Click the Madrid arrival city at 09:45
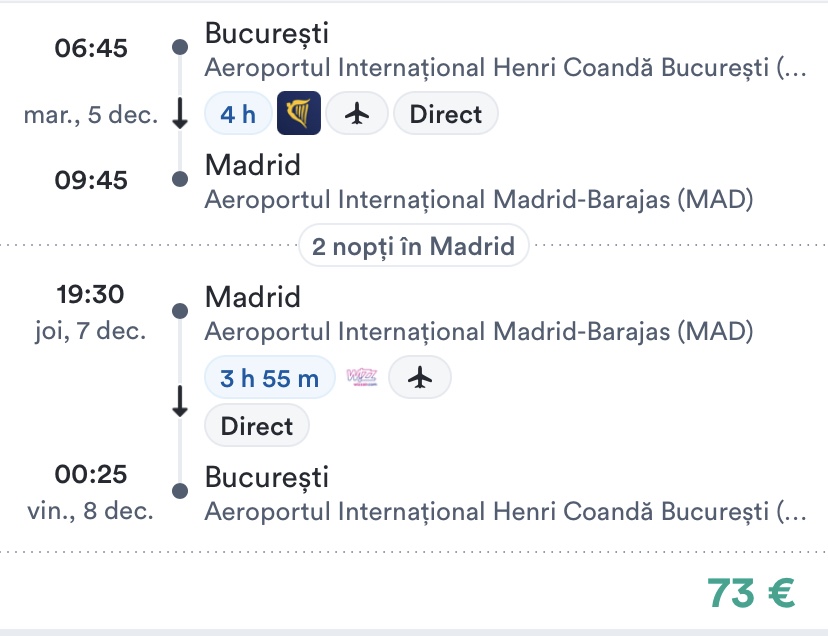Viewport: 828px width, 636px height. click(252, 164)
